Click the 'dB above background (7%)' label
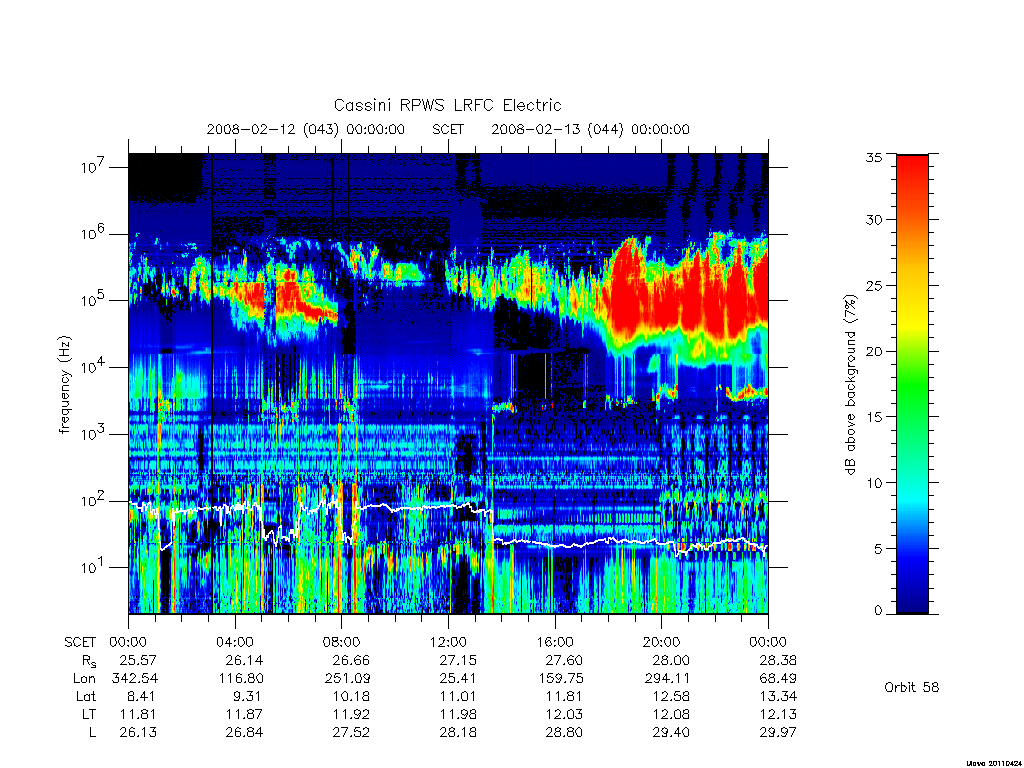The image size is (1024, 768). click(850, 384)
